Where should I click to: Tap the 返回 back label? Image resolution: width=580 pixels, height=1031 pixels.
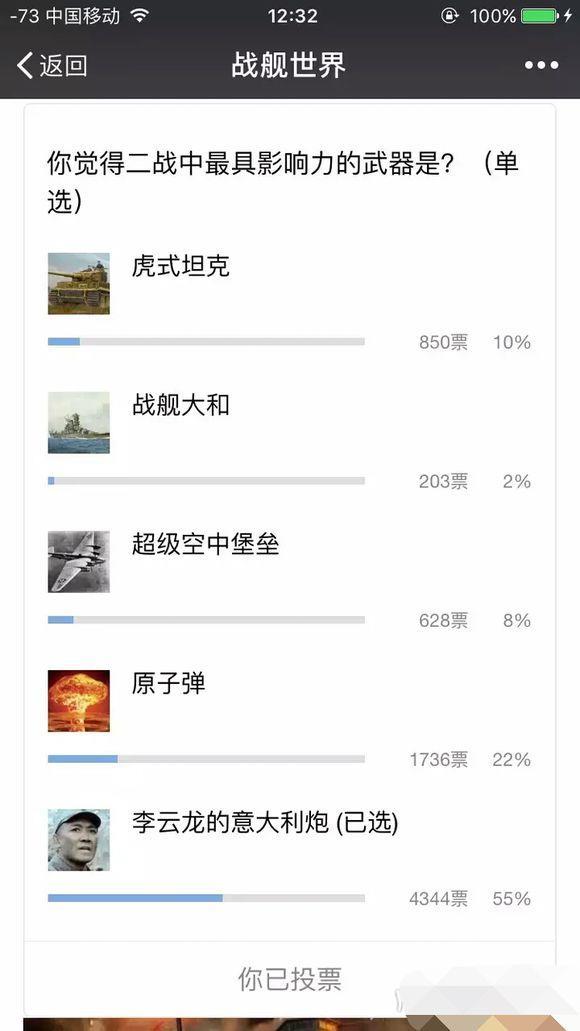click(63, 65)
